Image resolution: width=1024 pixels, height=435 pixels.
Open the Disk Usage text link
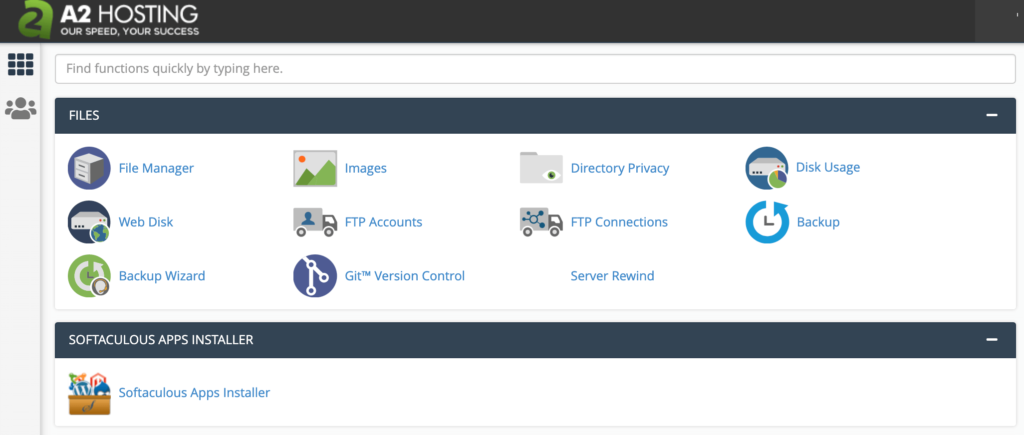(x=827, y=168)
